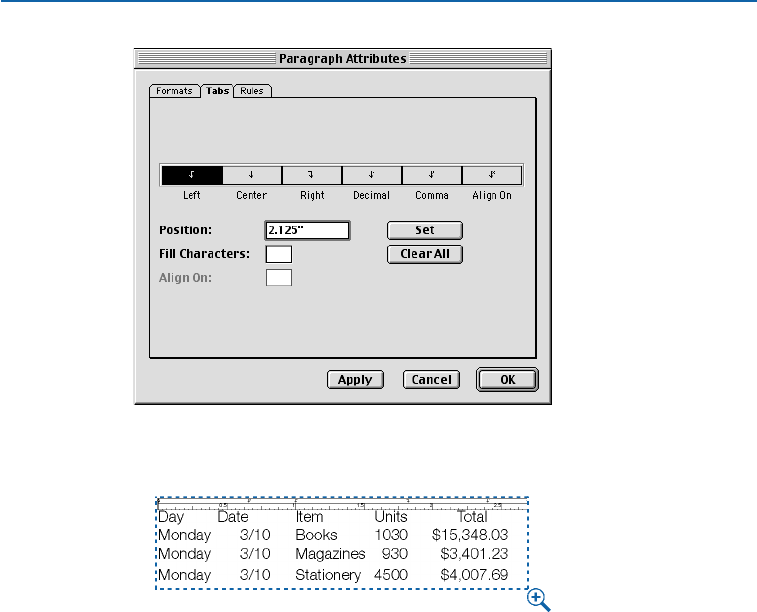Click the 'Magazines' item text
The width and height of the screenshot is (757, 612).
[x=330, y=554]
